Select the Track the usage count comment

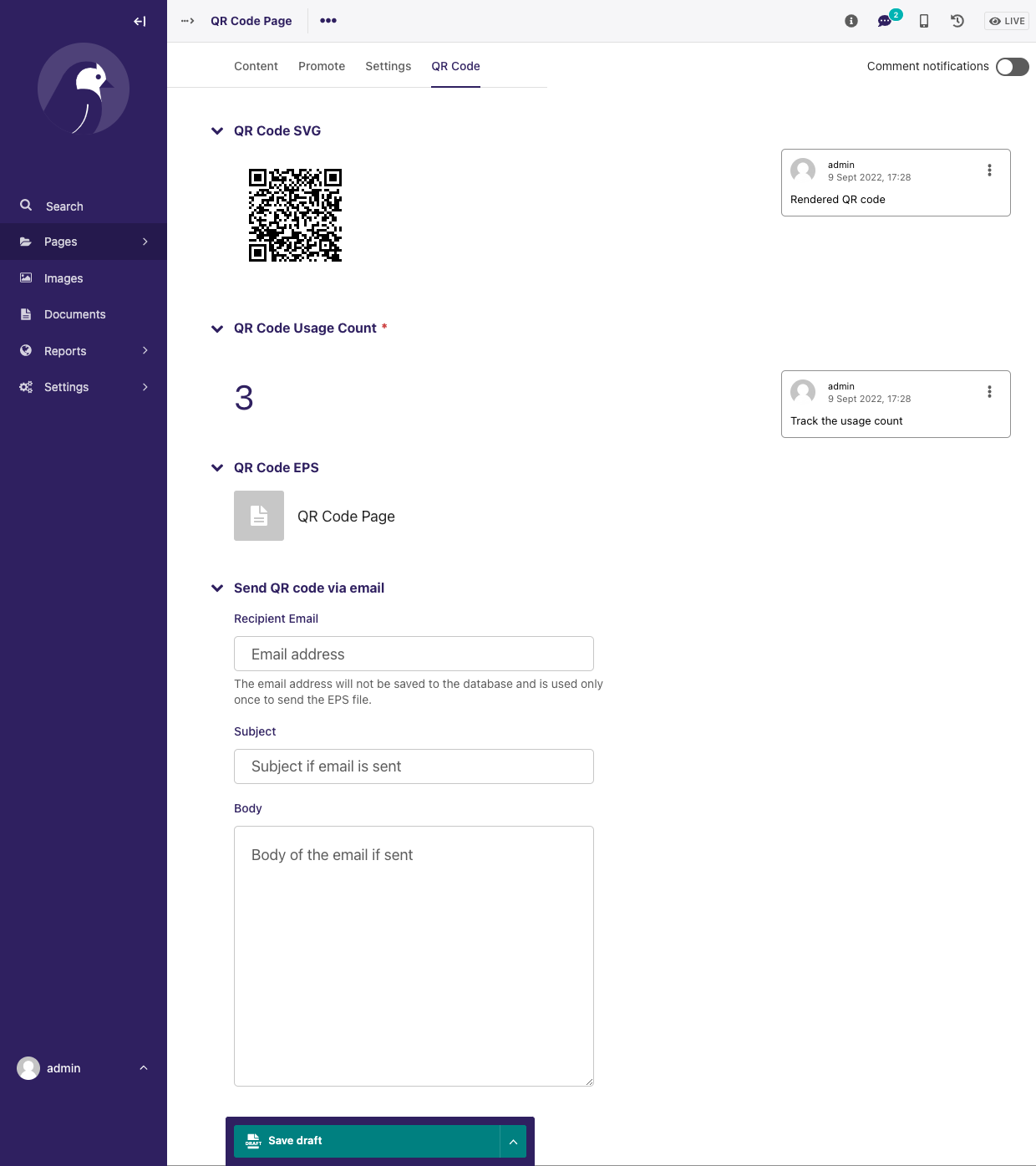tap(846, 421)
